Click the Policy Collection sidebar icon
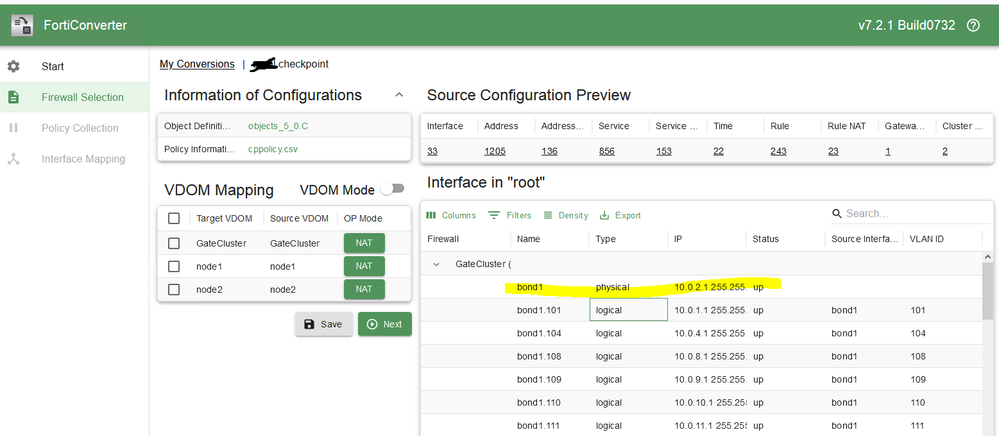Screen dimensions: 999x436 pyautogui.click(x=13, y=128)
